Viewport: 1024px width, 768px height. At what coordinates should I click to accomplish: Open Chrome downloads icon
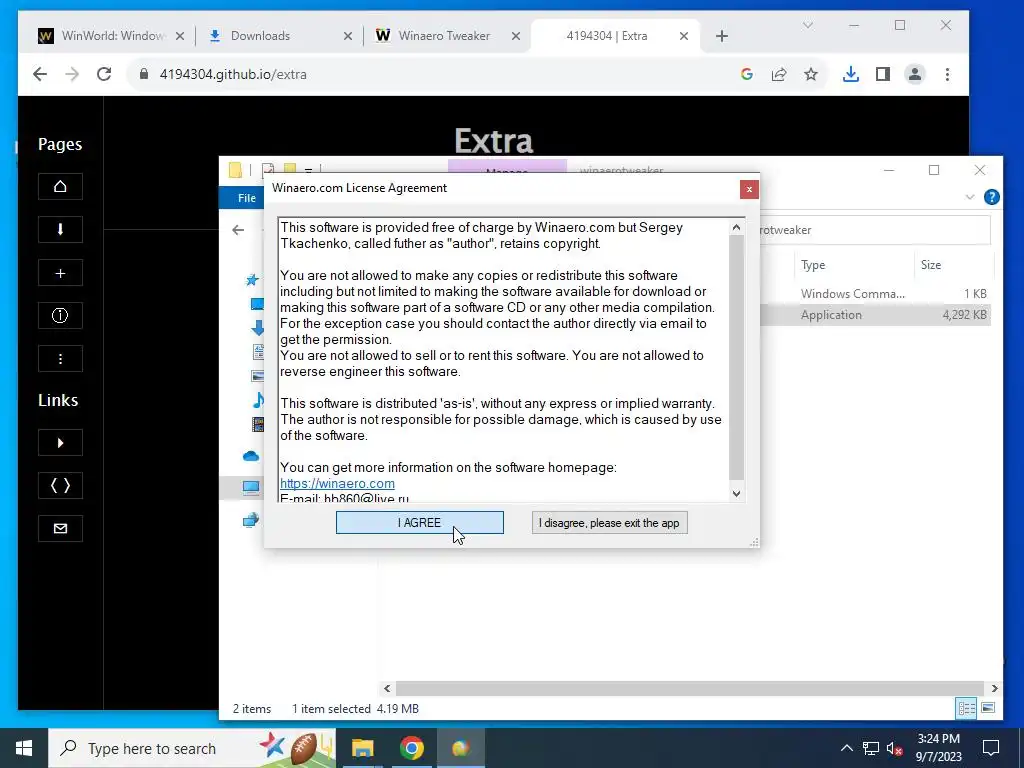coord(850,74)
